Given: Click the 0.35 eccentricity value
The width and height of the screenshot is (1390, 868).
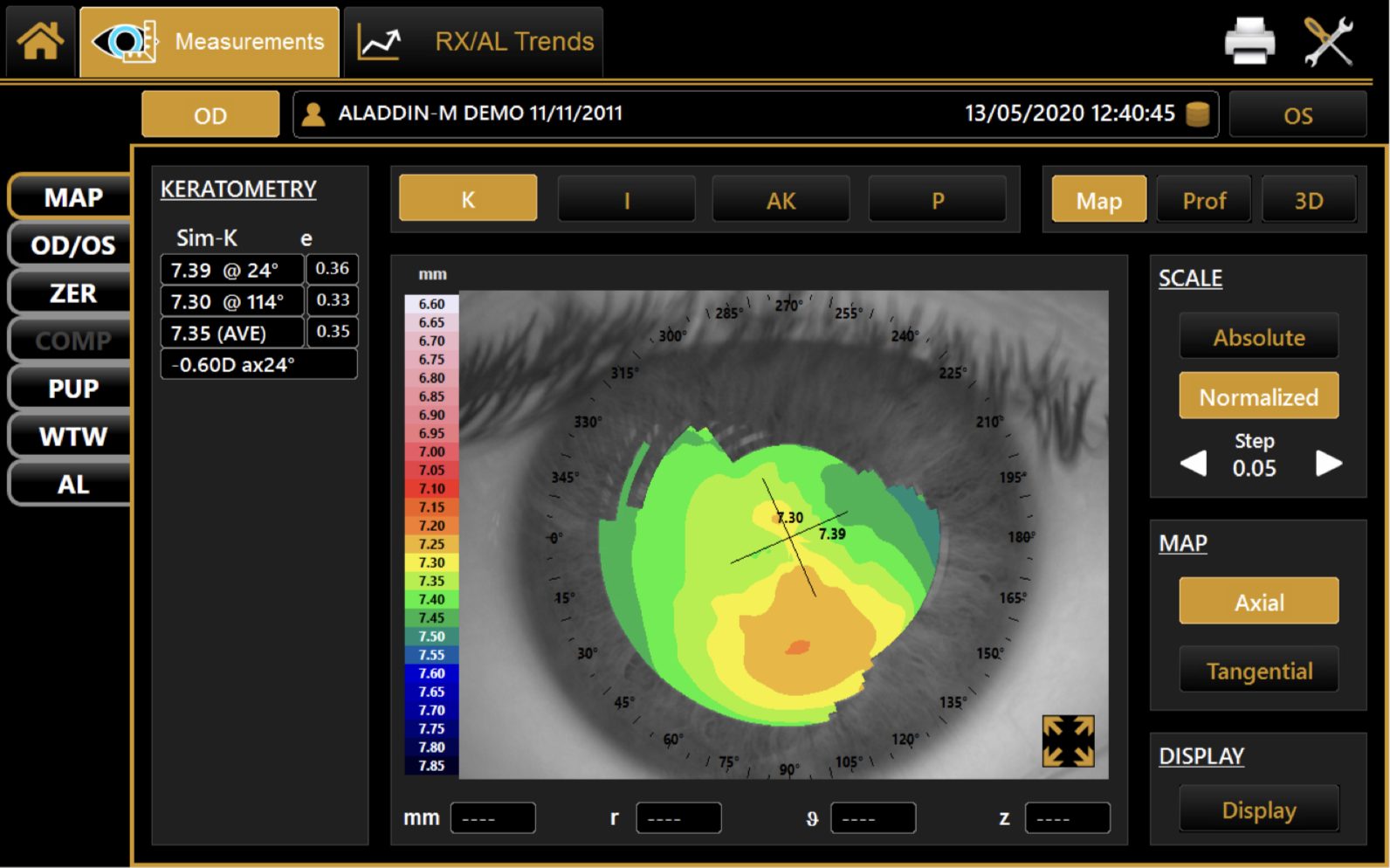Looking at the screenshot, I should 332,332.
